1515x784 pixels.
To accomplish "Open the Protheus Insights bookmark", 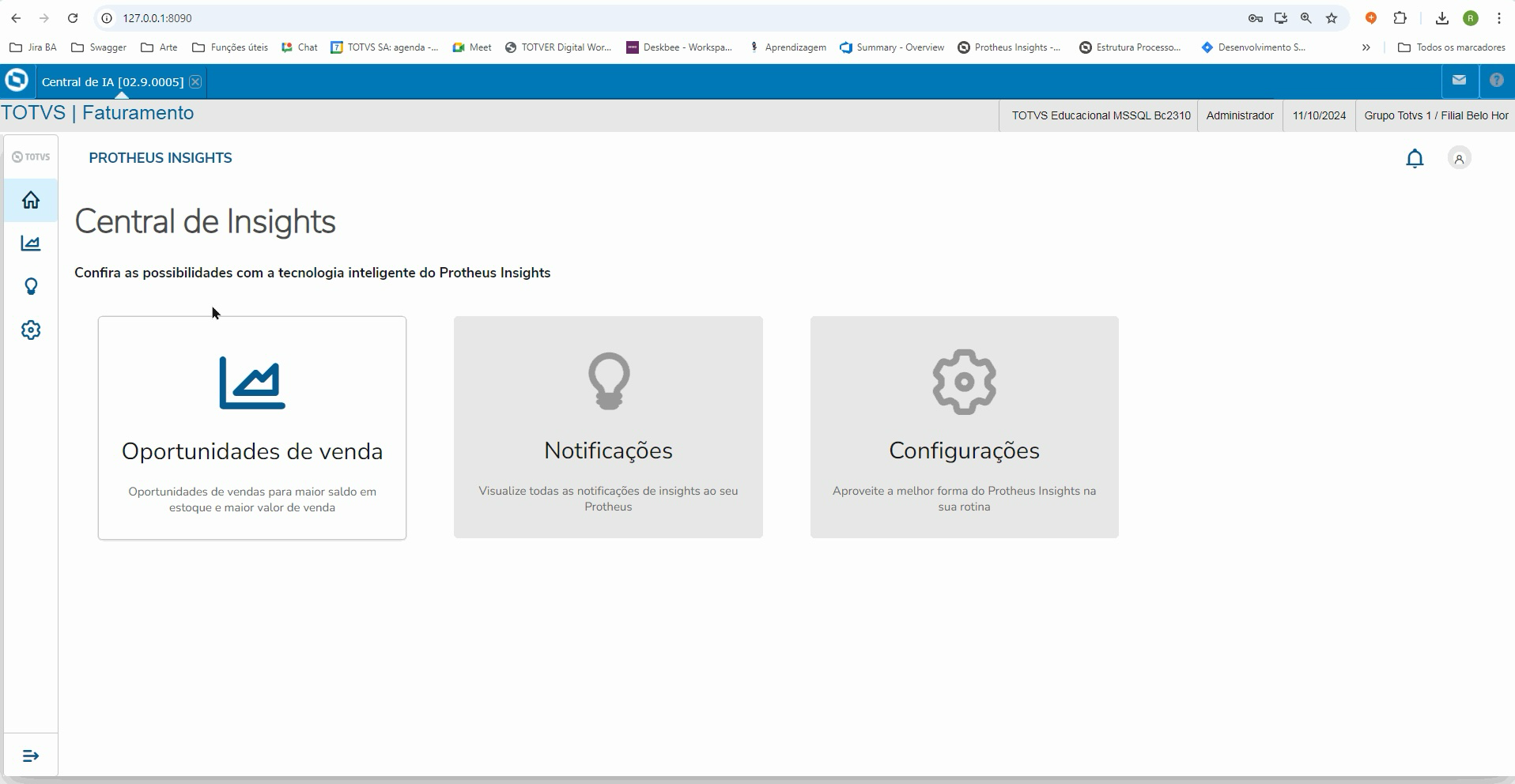I will [x=1010, y=47].
